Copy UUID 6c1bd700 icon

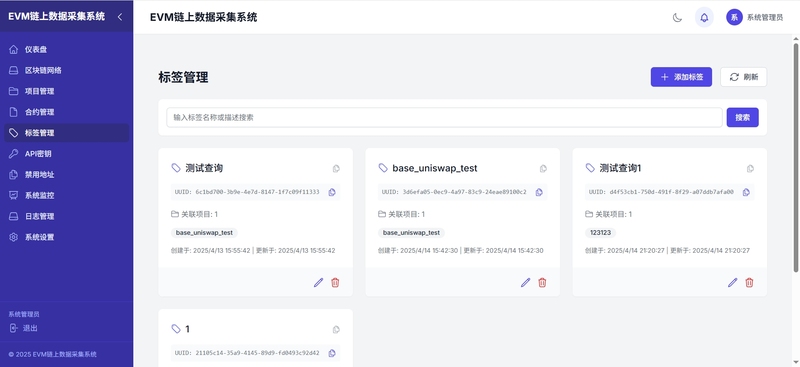click(332, 192)
